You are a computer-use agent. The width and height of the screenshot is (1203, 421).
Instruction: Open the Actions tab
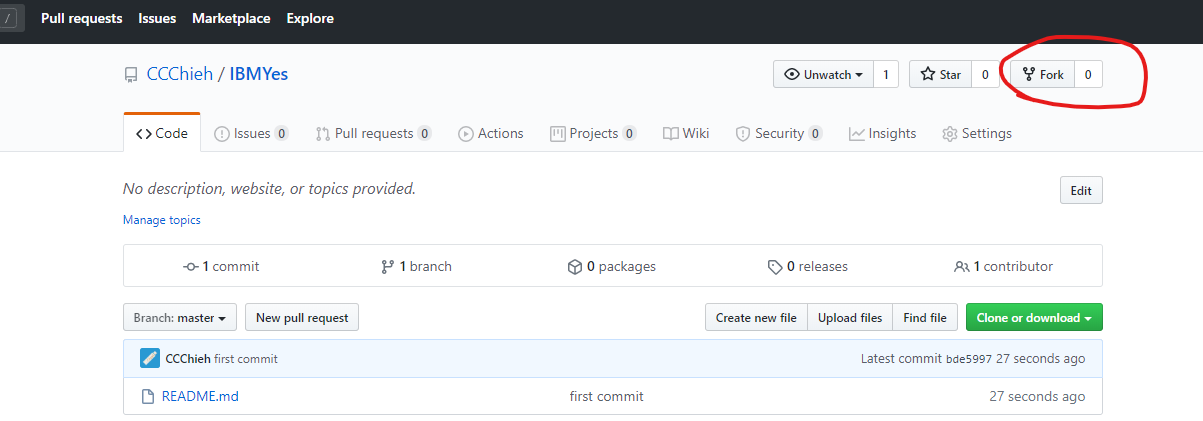click(x=491, y=133)
